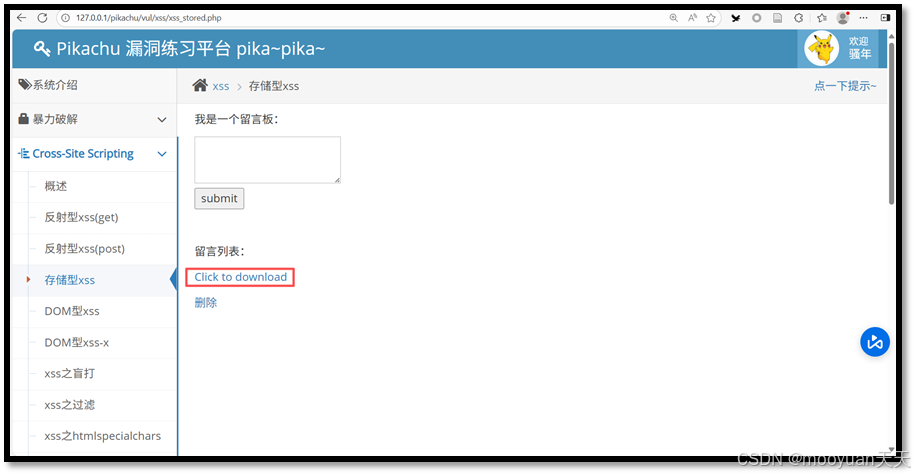
Task: Click the page vertical scrollbar thumb
Action: (x=891, y=123)
